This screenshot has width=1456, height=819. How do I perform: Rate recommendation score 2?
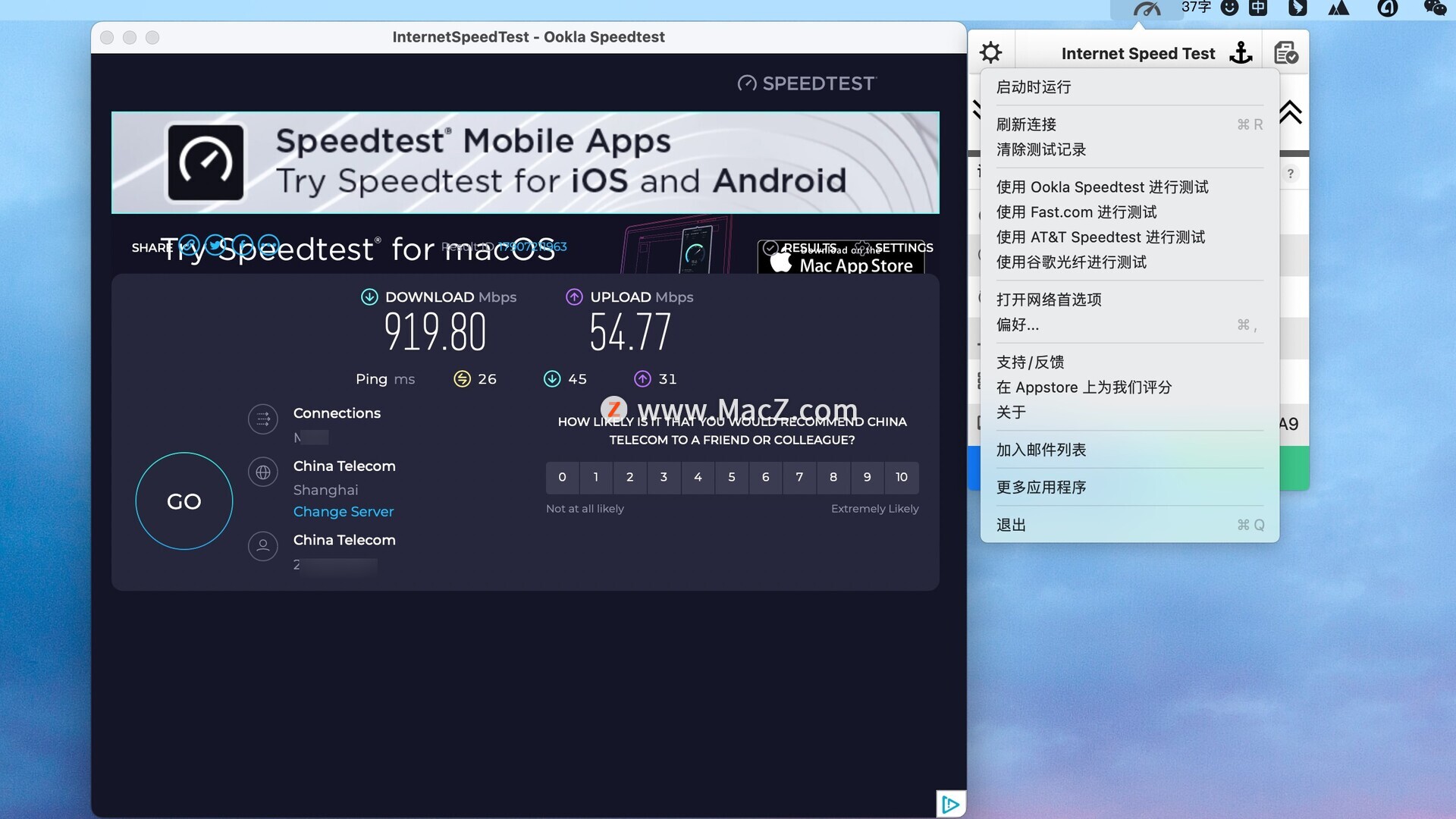pos(630,478)
